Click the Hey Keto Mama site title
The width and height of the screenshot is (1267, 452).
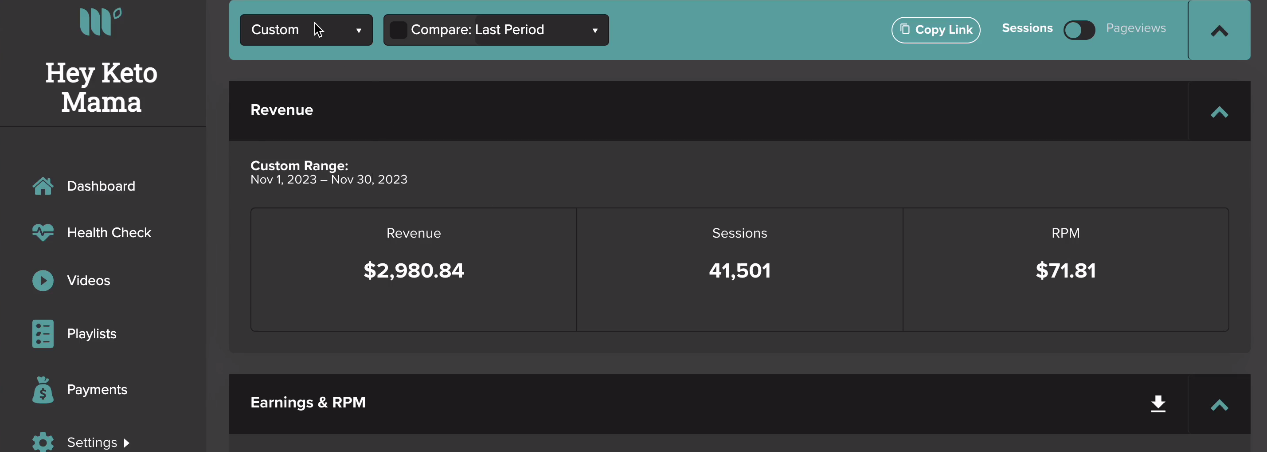click(101, 88)
